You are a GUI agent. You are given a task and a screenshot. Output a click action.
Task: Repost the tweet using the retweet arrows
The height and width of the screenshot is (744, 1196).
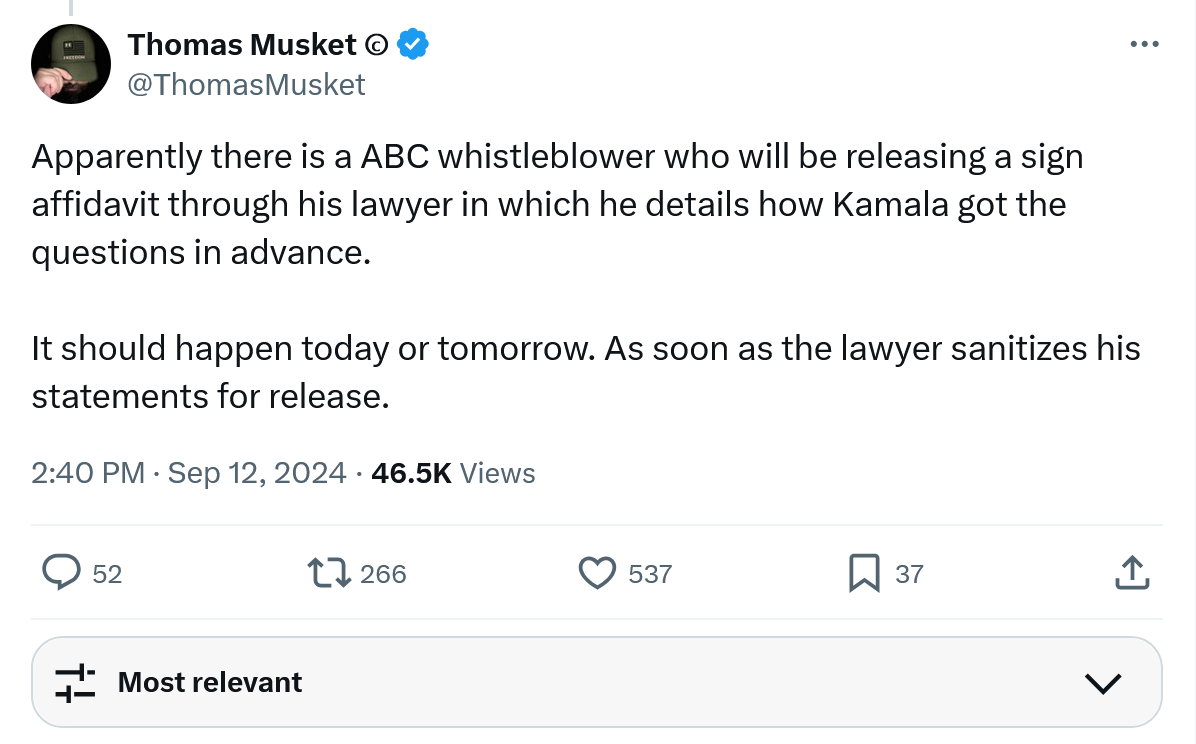329,573
